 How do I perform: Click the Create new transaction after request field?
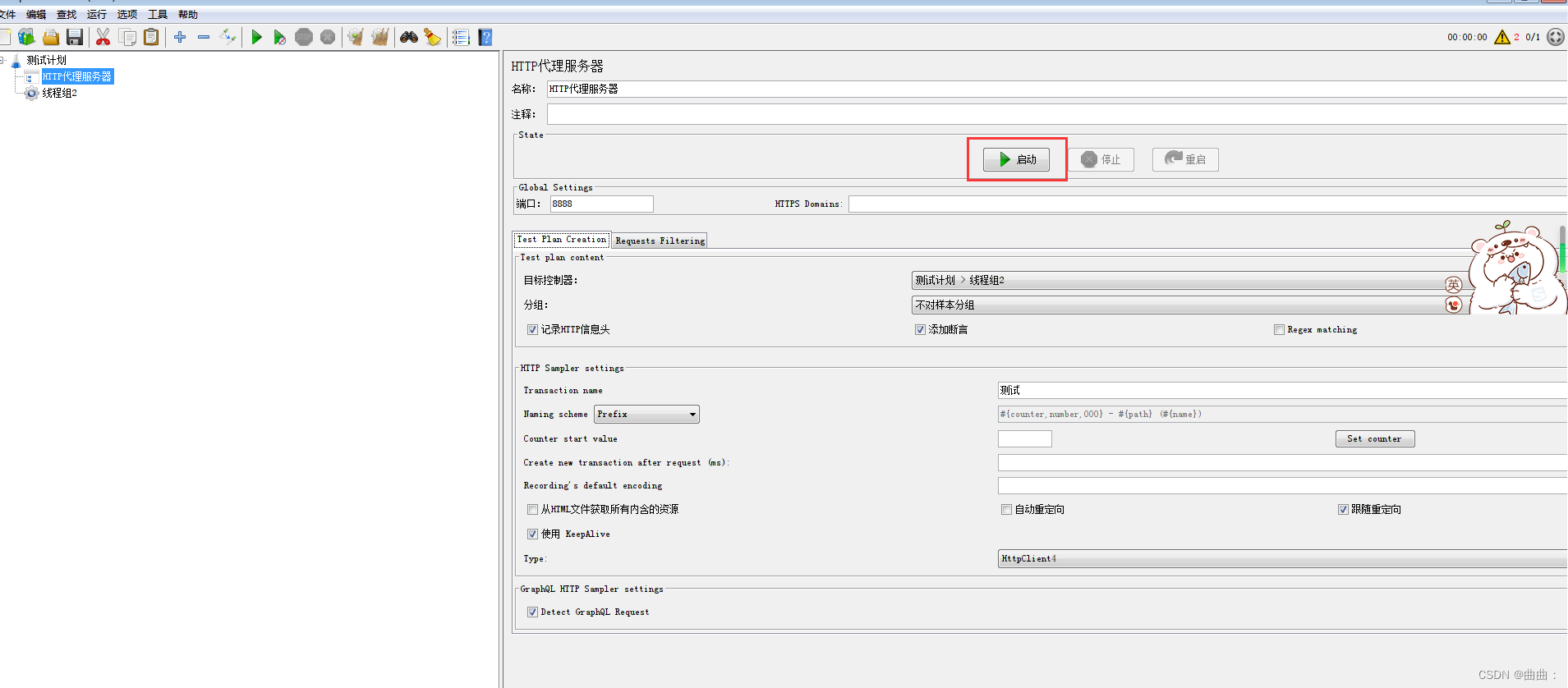click(1282, 462)
